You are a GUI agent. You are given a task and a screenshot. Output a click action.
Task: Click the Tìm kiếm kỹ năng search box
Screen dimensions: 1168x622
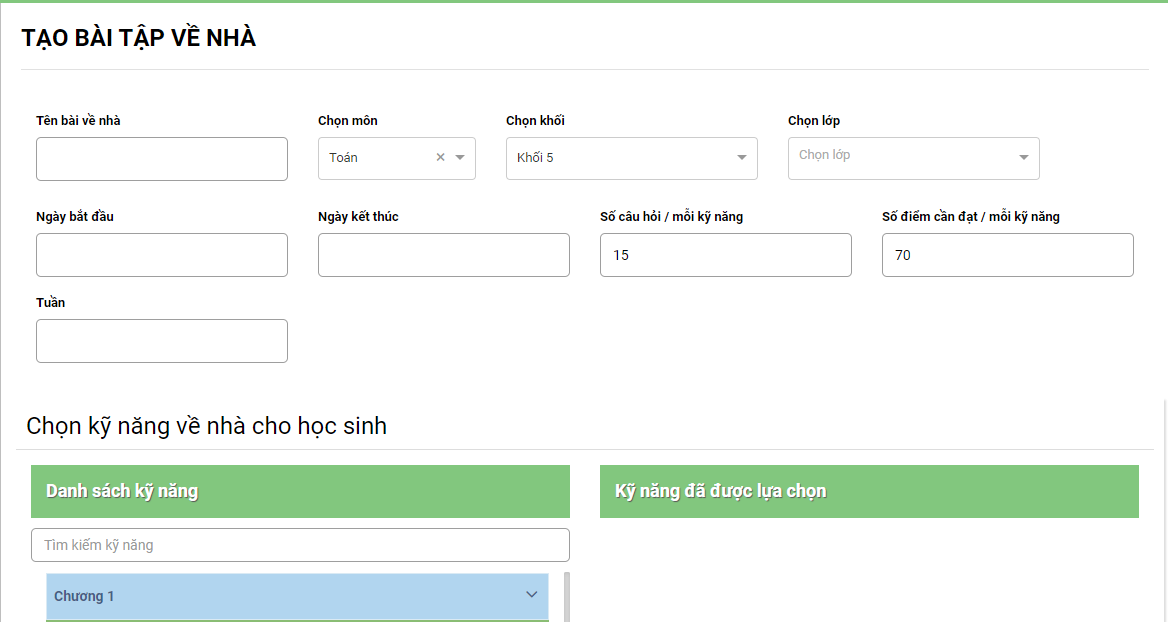300,545
